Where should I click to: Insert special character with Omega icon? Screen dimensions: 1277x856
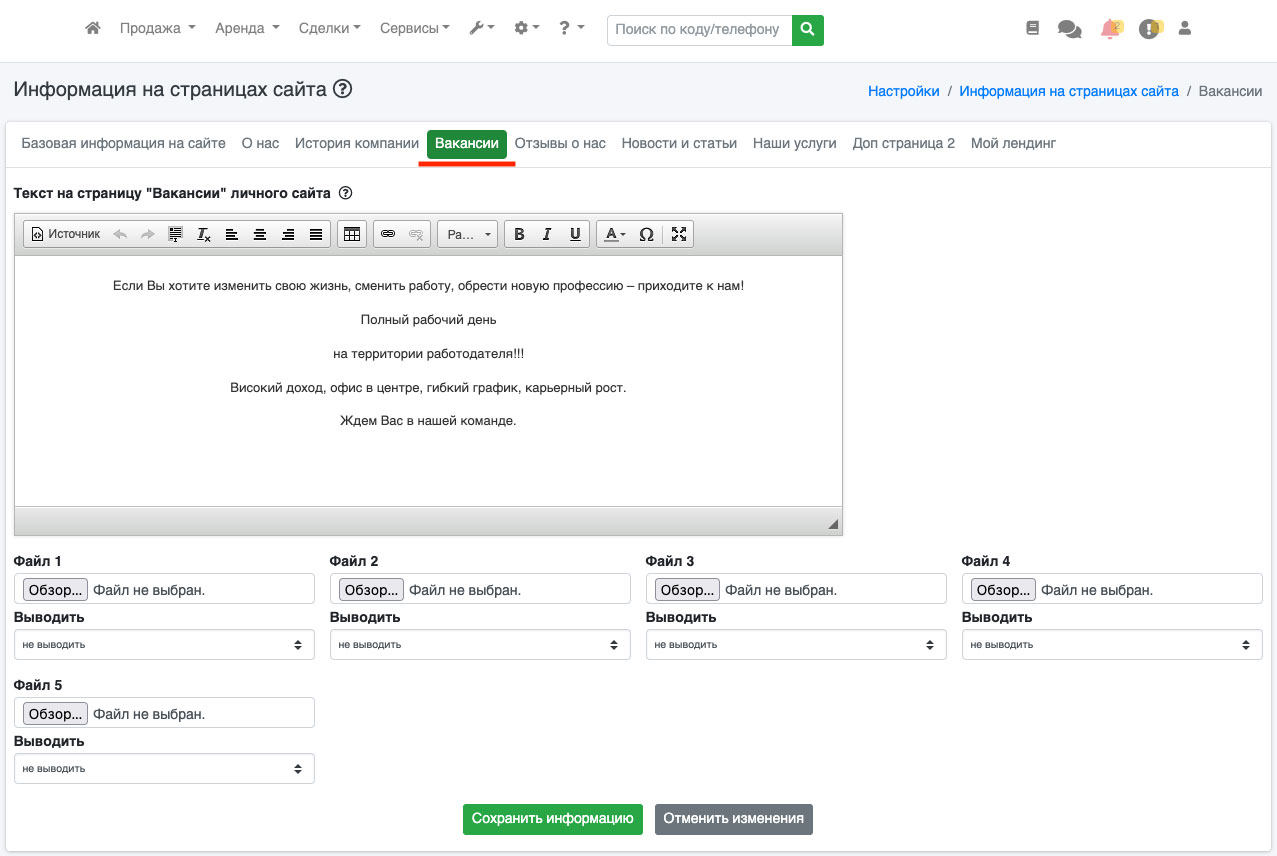[x=646, y=234]
